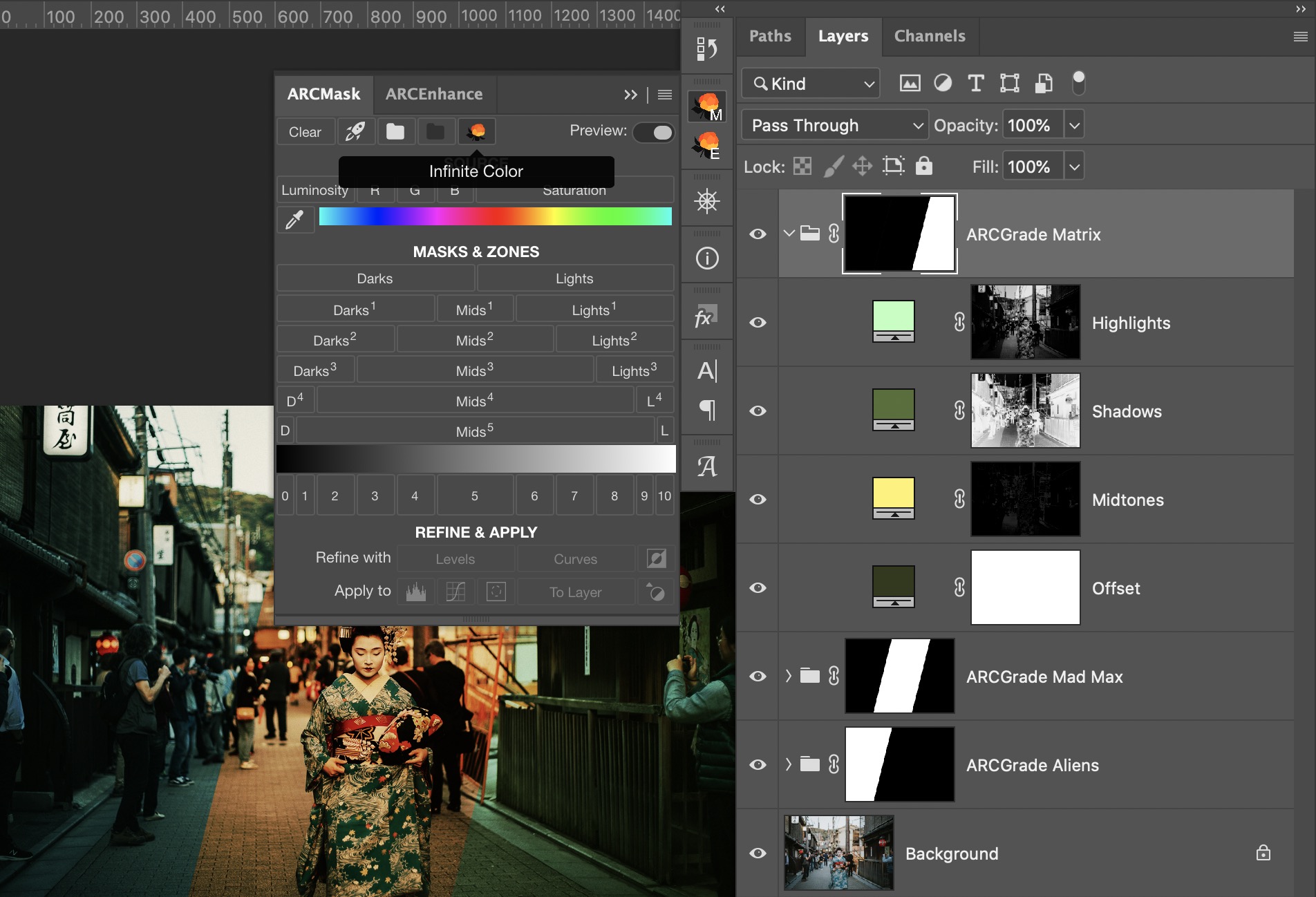The height and width of the screenshot is (897, 1316).
Task: Open the Pass Through blend mode dropdown
Action: coord(835,125)
